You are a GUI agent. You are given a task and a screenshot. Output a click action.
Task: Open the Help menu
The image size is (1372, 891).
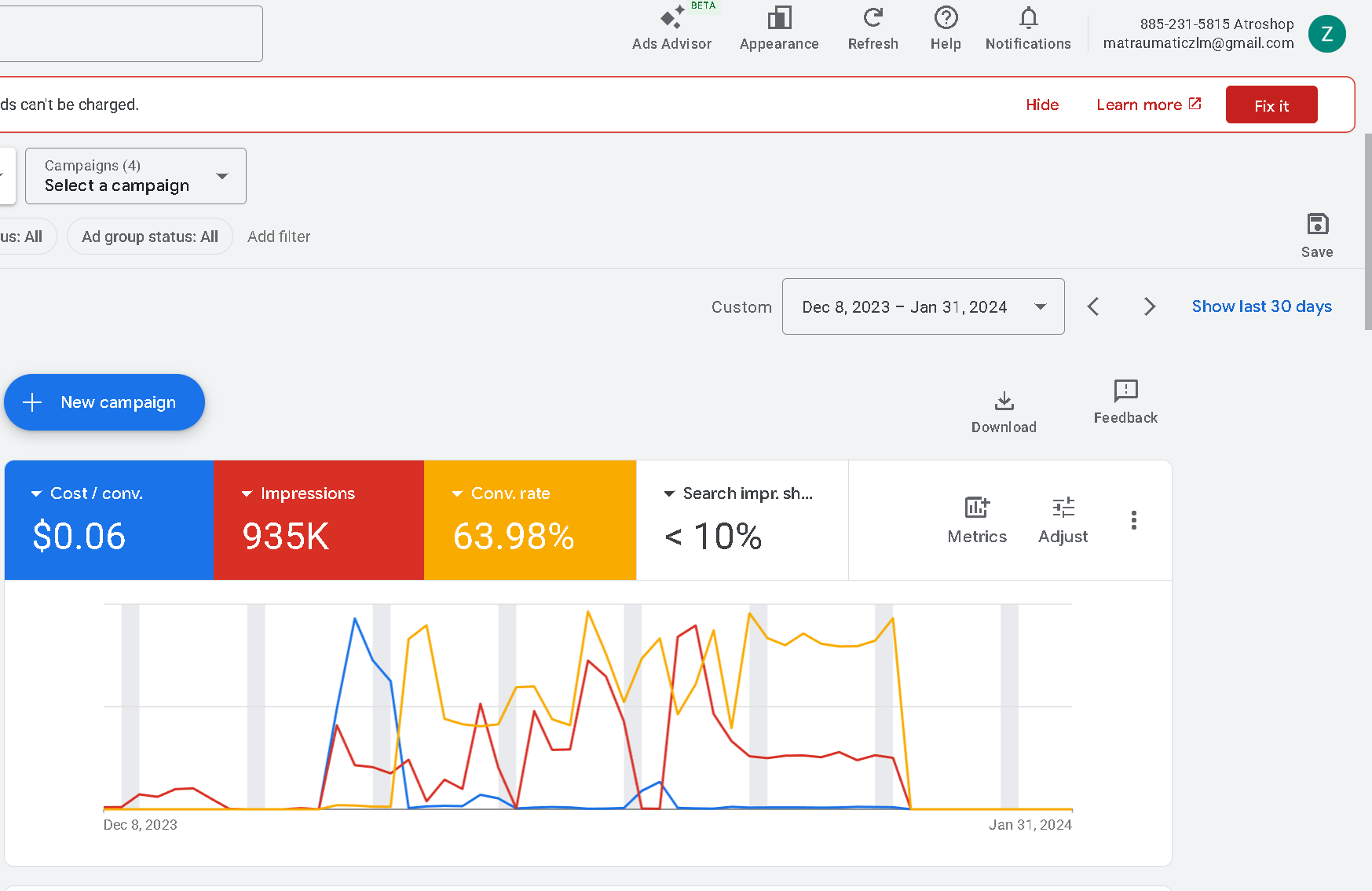pos(946,29)
